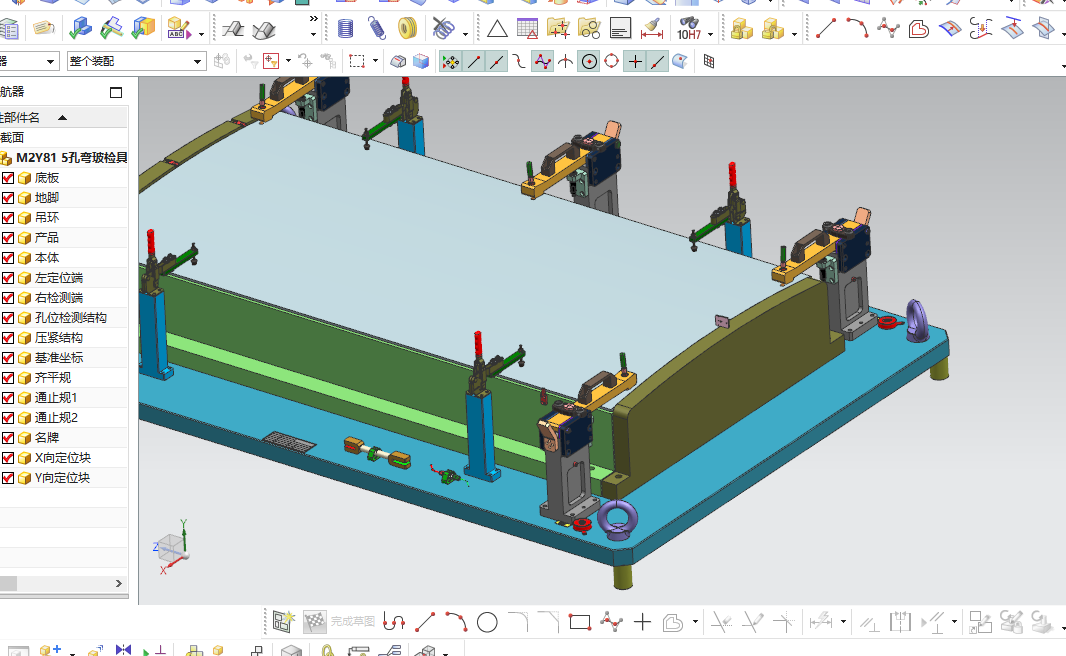1066x656 pixels.
Task: Click the ABC part naming icon
Action: (x=178, y=29)
